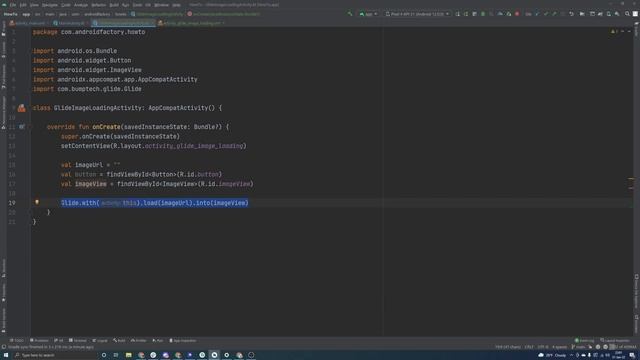Open the Pixel 4 API 31 device dropdown
Image resolution: width=640 pixels, height=360 pixels.
pos(417,14)
